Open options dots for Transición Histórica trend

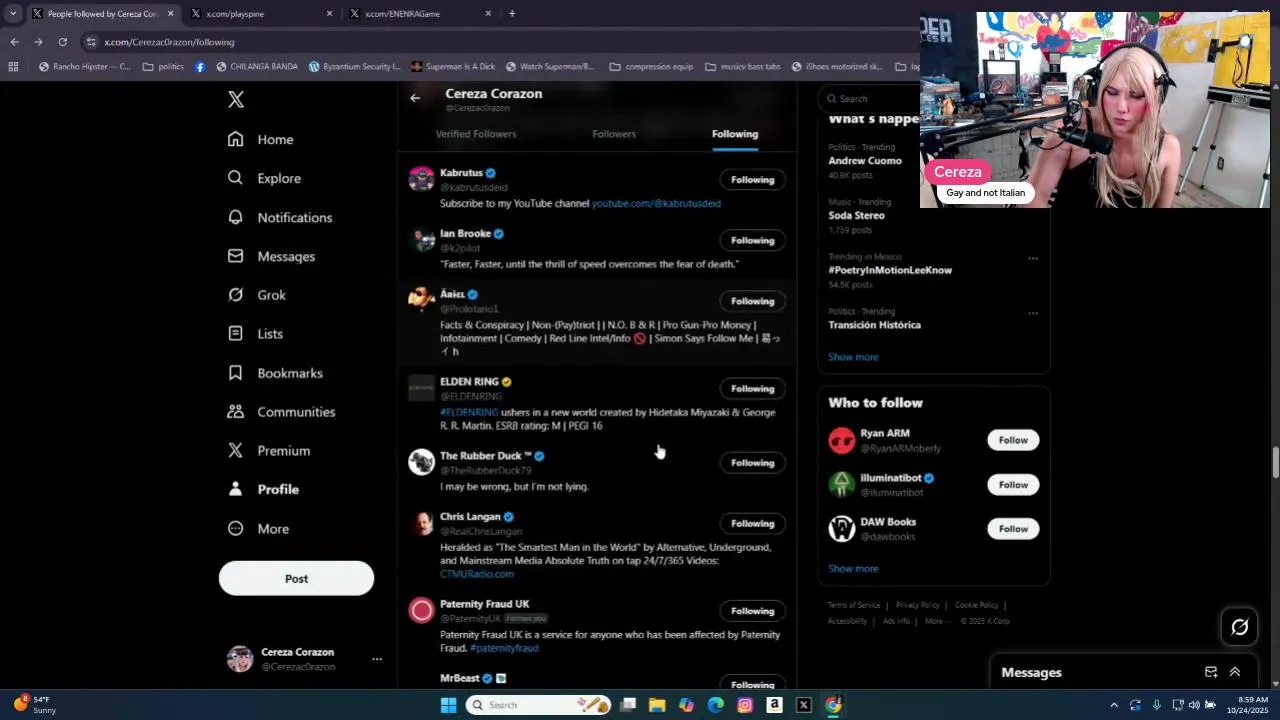(x=1033, y=313)
